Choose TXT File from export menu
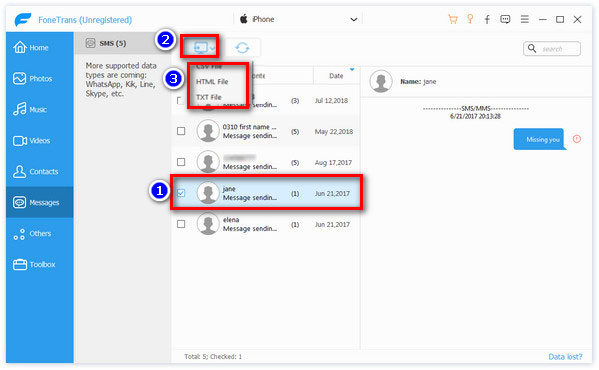The width and height of the screenshot is (599, 370). (209, 97)
